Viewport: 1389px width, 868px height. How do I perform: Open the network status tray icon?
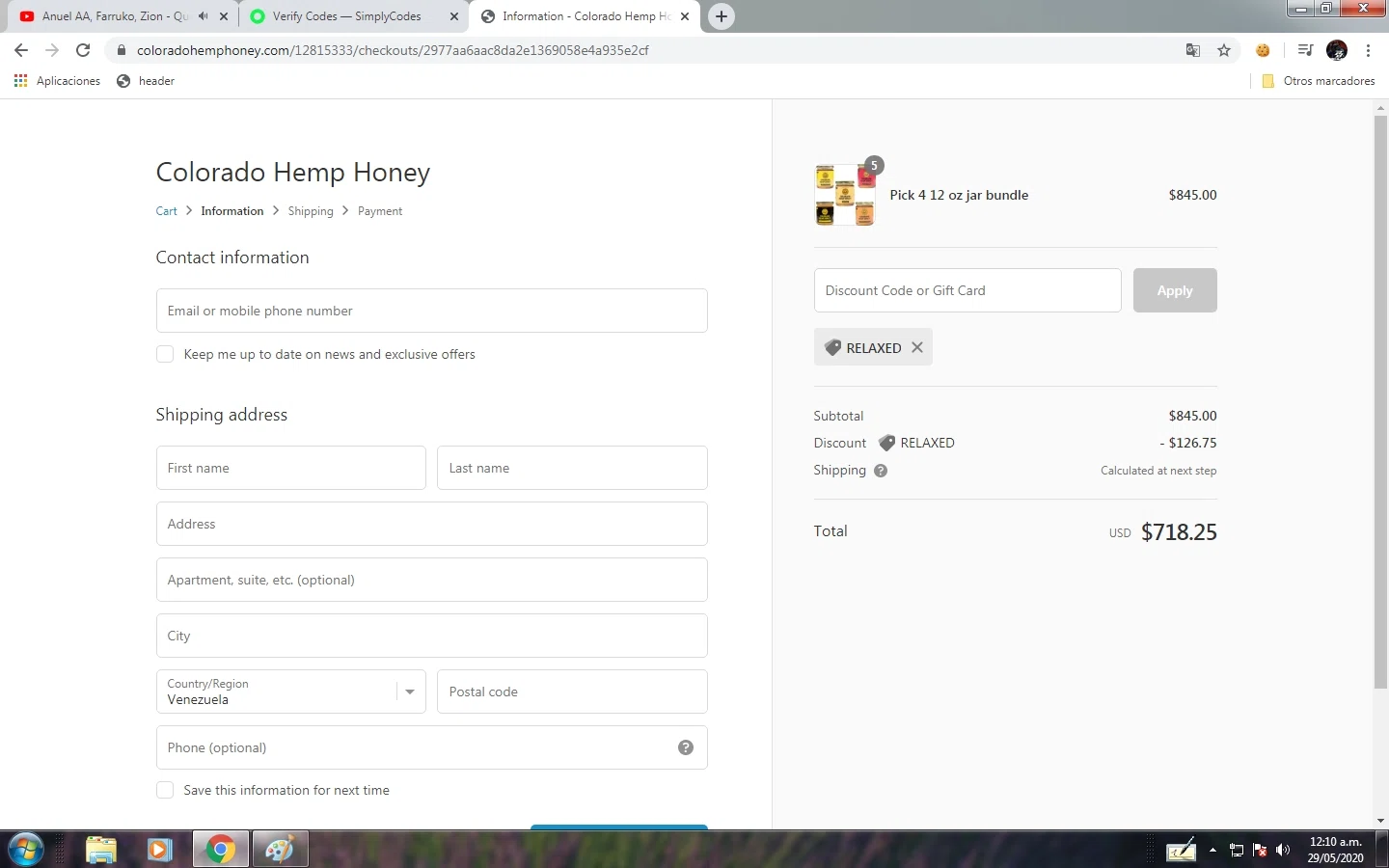pos(1237,850)
